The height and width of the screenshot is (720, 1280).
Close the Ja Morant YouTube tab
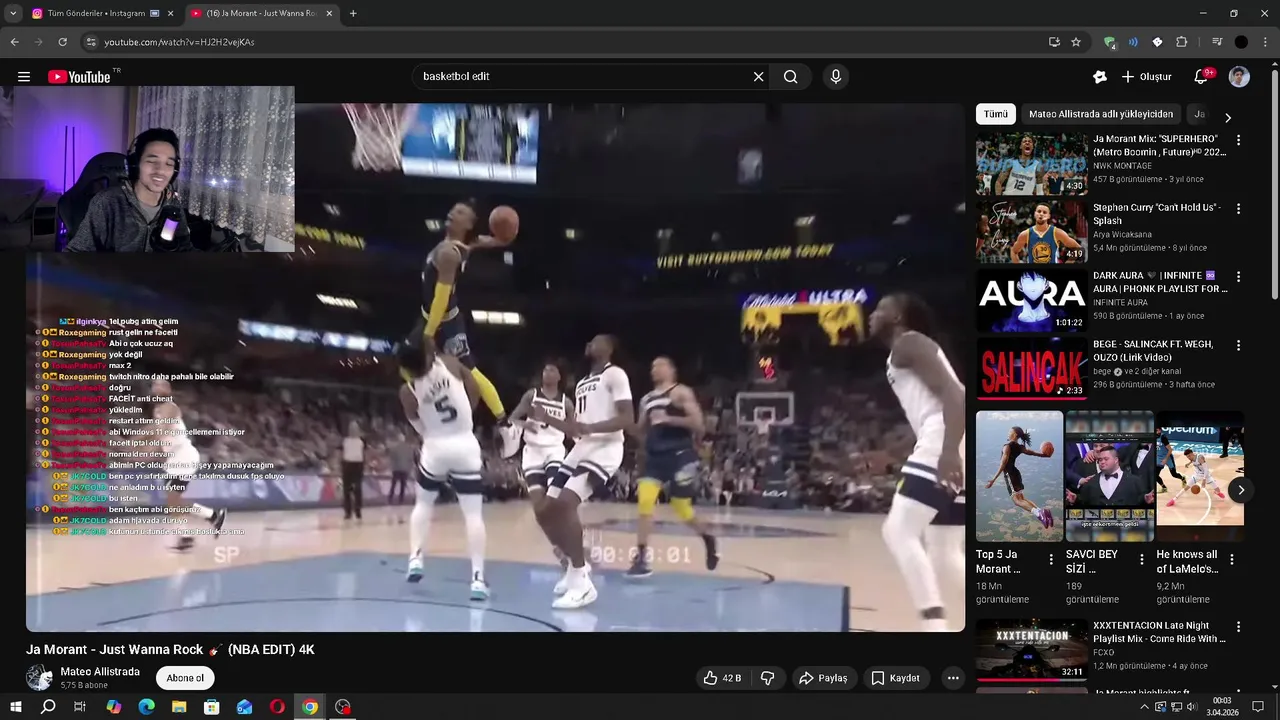point(329,13)
